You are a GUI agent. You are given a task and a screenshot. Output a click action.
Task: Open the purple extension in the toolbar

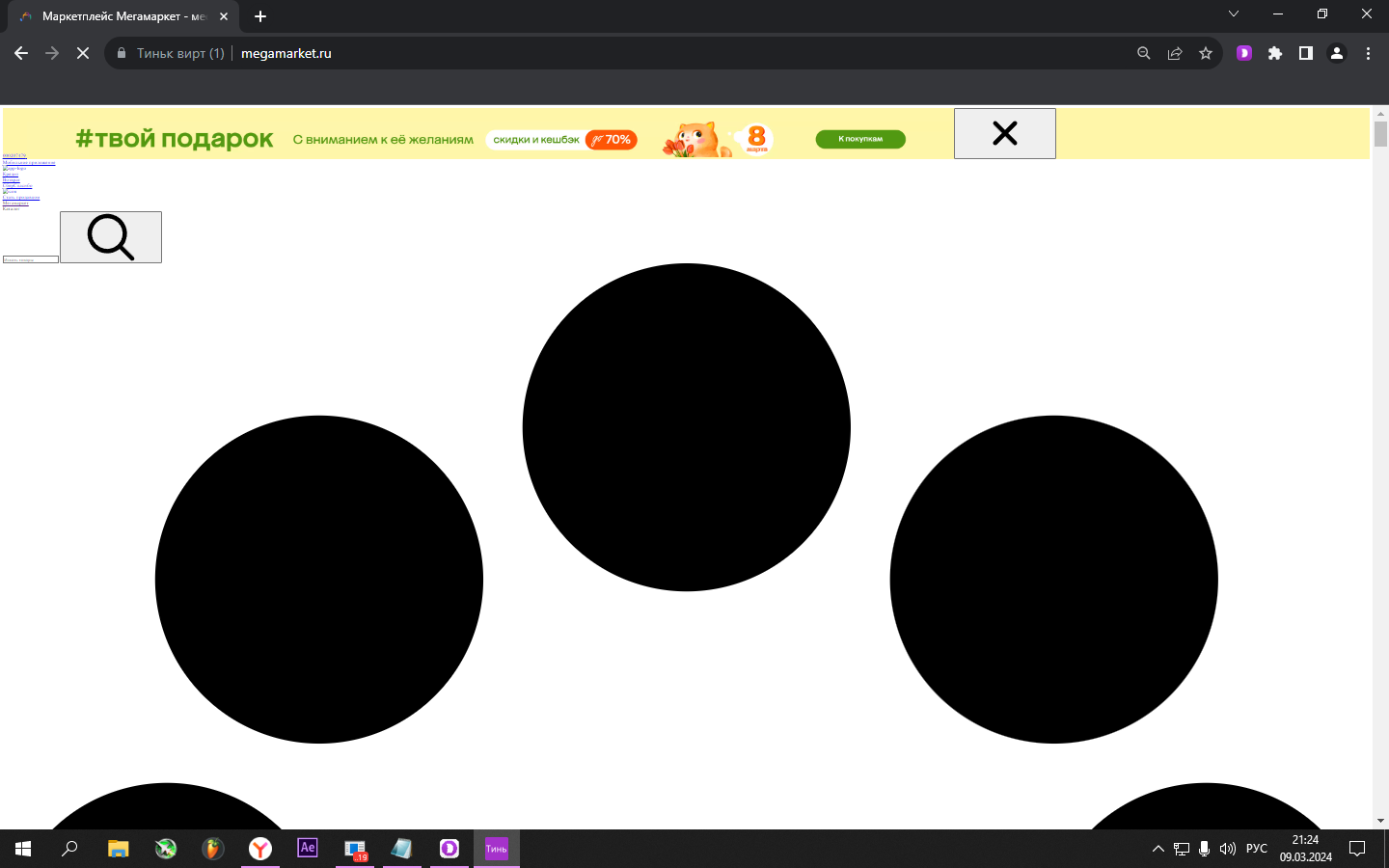[1244, 53]
